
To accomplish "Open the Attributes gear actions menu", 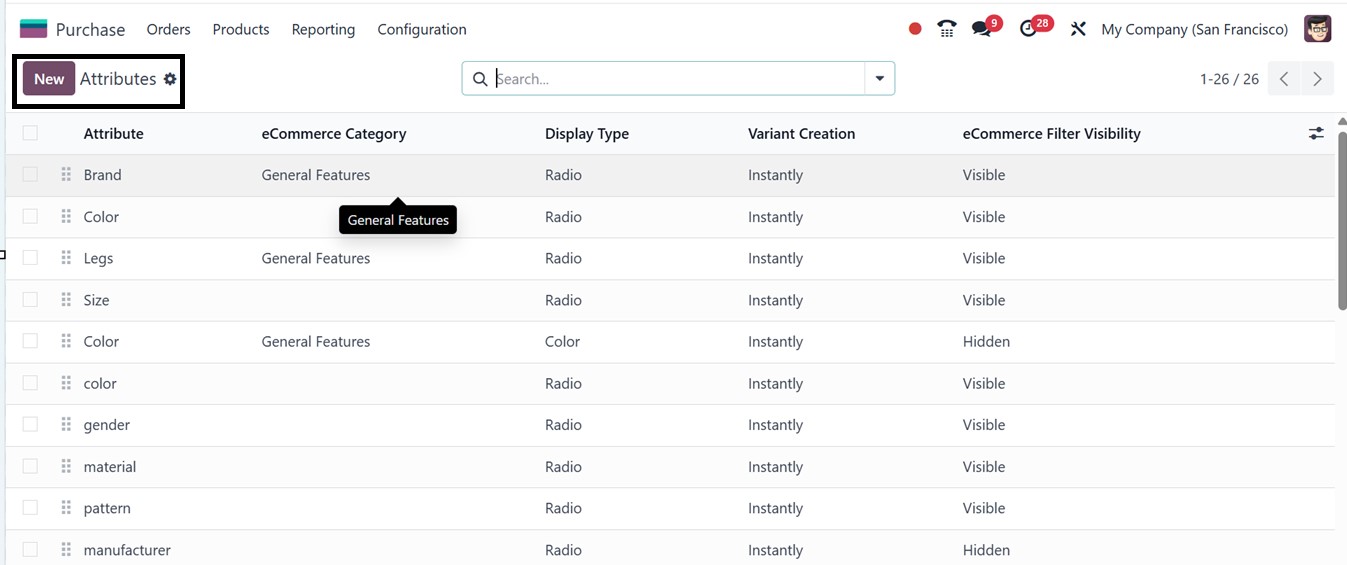I will tap(170, 79).
